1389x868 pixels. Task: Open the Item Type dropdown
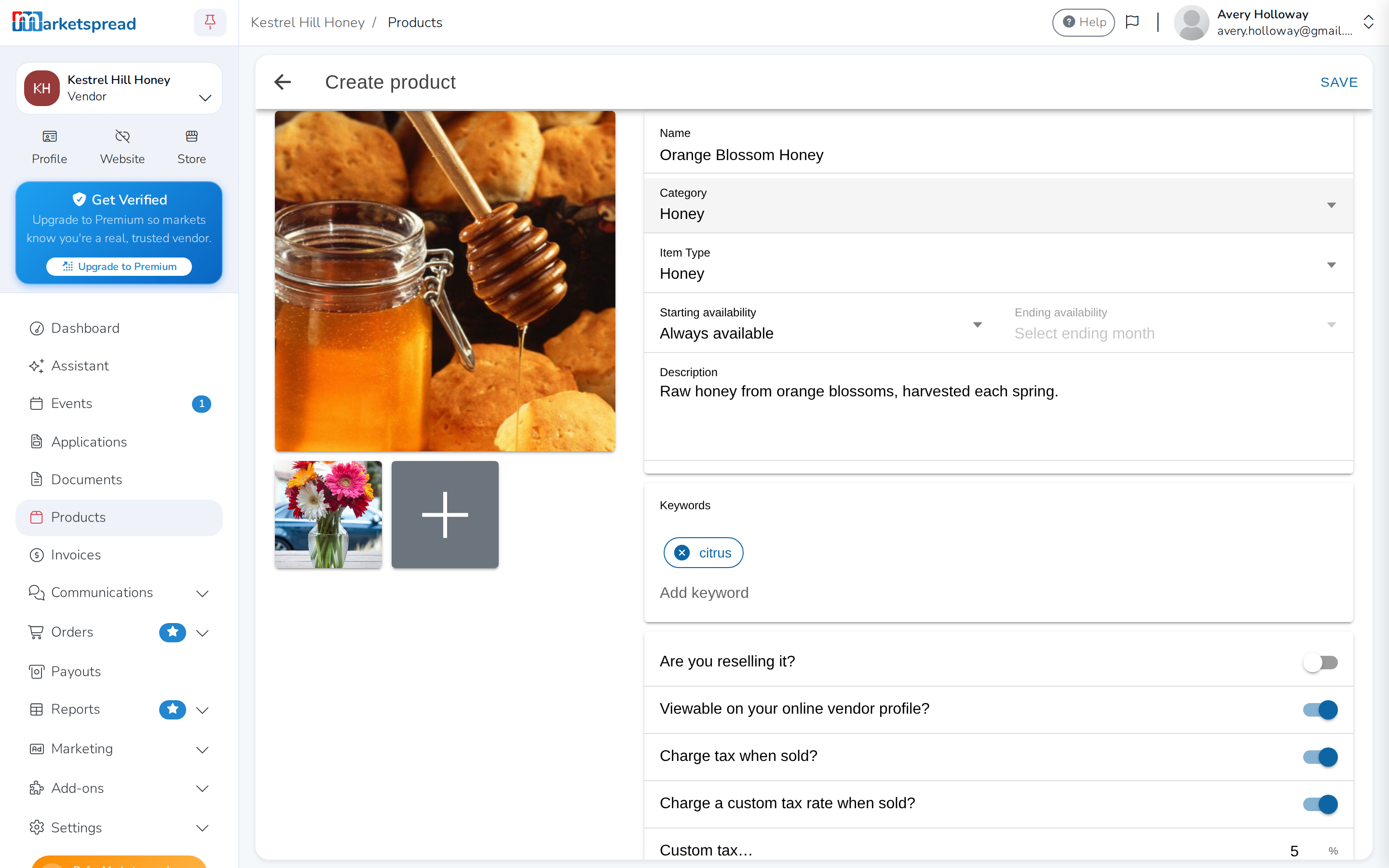pyautogui.click(x=998, y=265)
